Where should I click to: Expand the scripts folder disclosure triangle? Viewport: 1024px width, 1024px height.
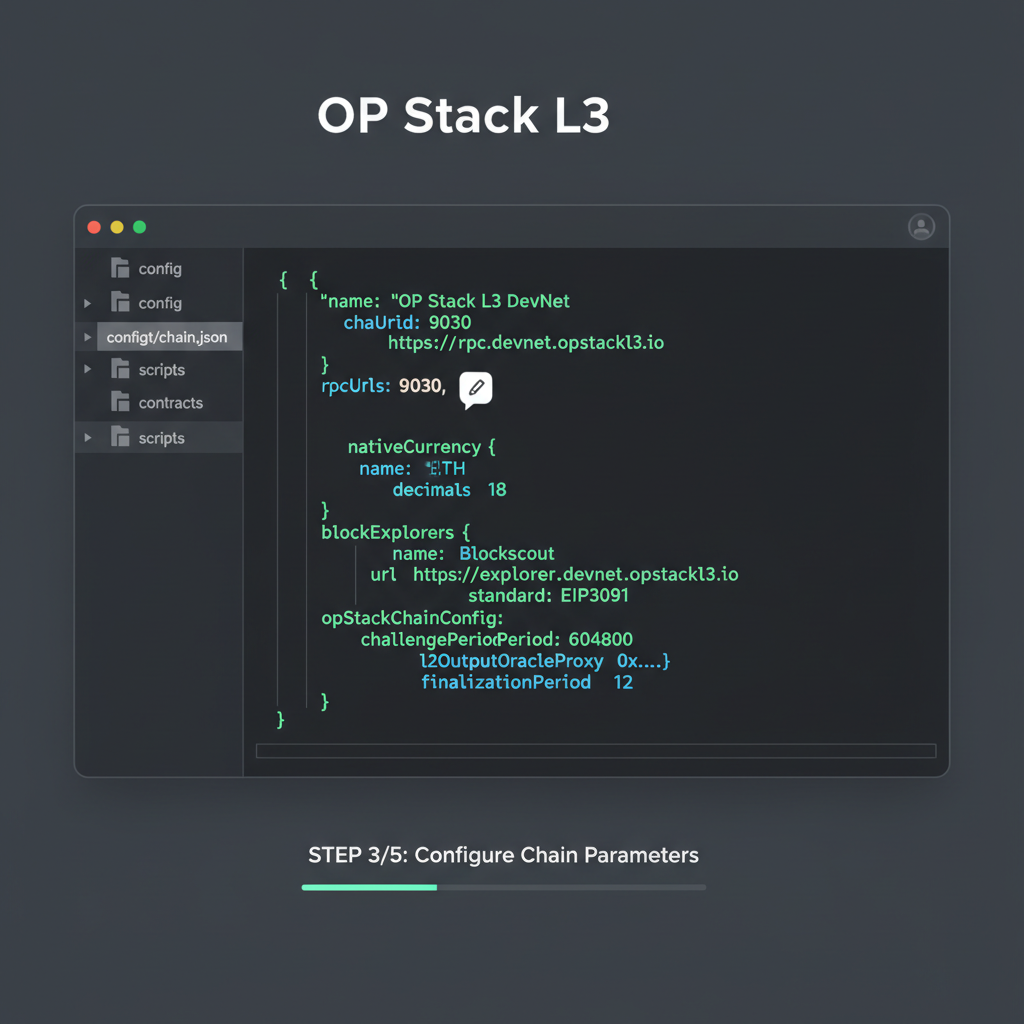click(x=88, y=369)
